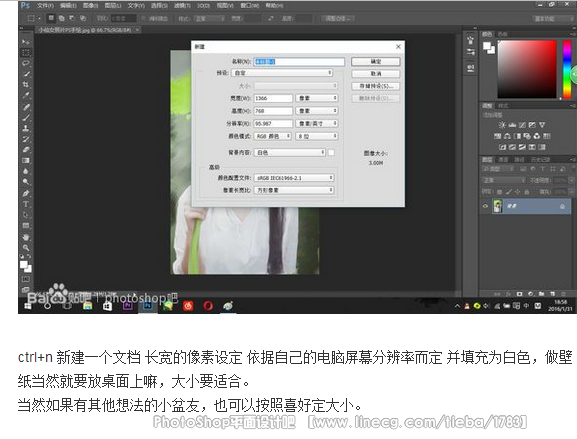Open the Edit menu
The height and width of the screenshot is (439, 577).
(x=68, y=6)
